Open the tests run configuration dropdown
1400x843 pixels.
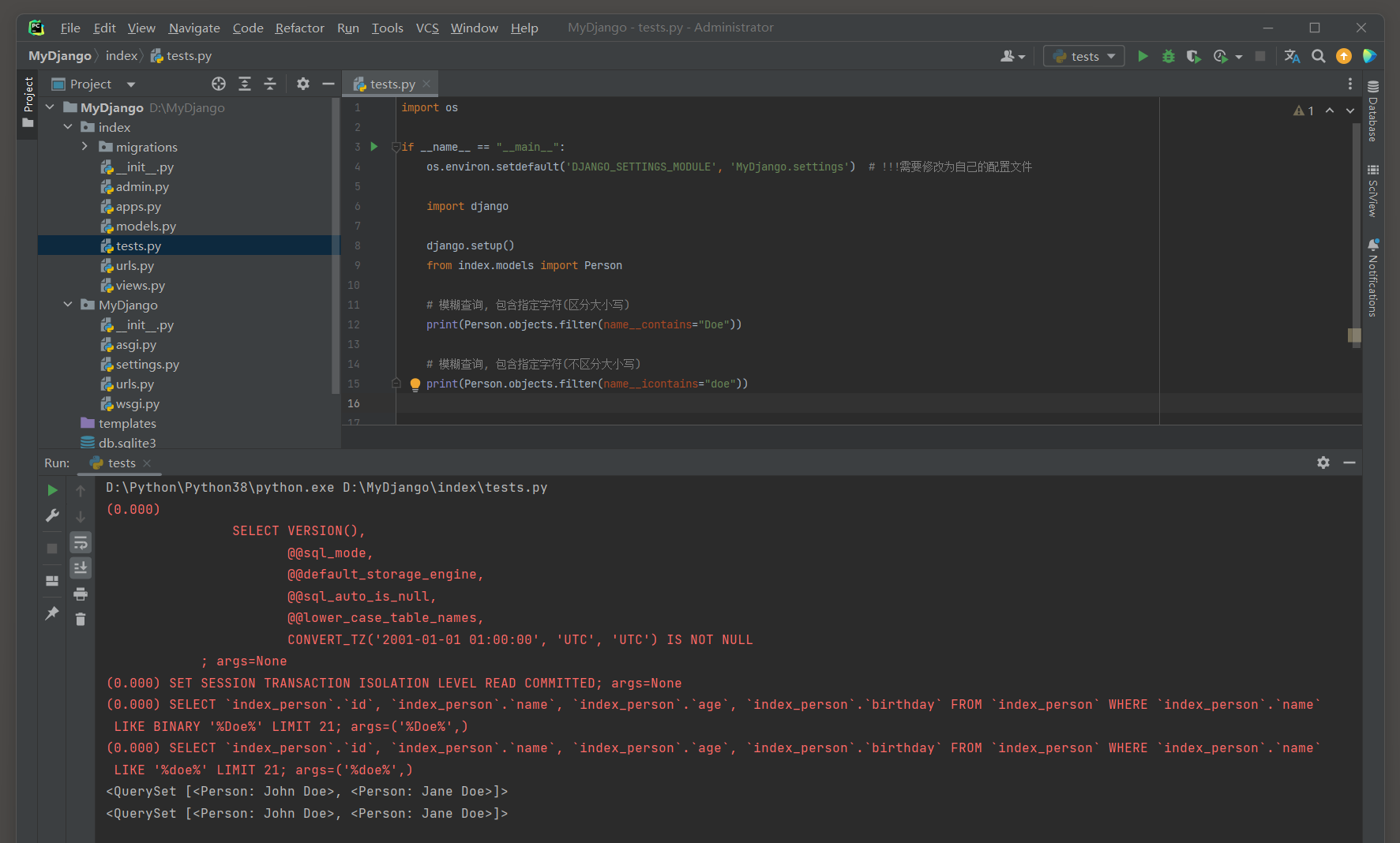pyautogui.click(x=1084, y=56)
